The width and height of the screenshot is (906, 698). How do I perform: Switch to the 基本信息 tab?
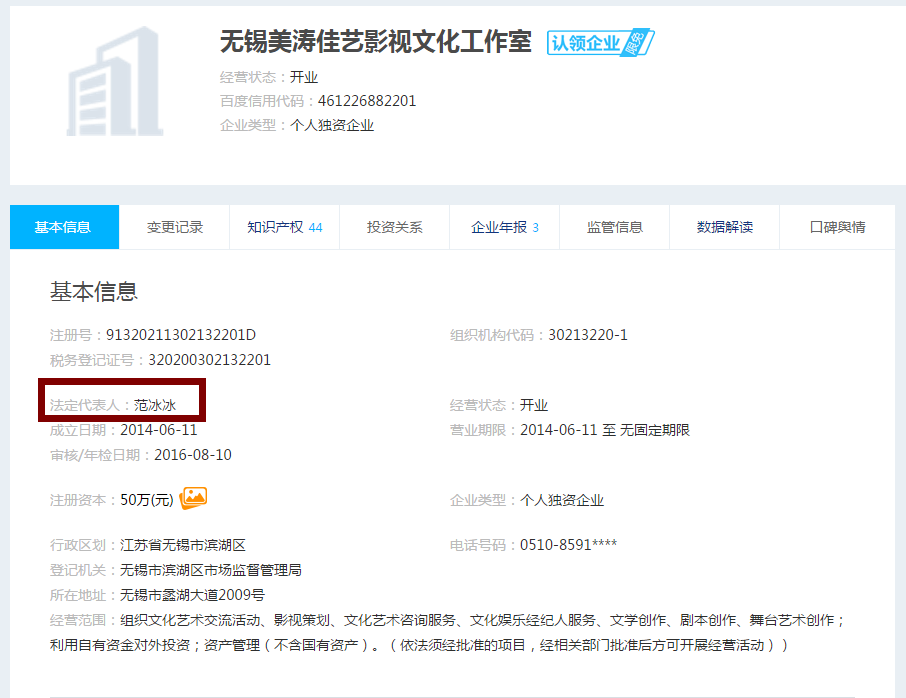[x=64, y=227]
